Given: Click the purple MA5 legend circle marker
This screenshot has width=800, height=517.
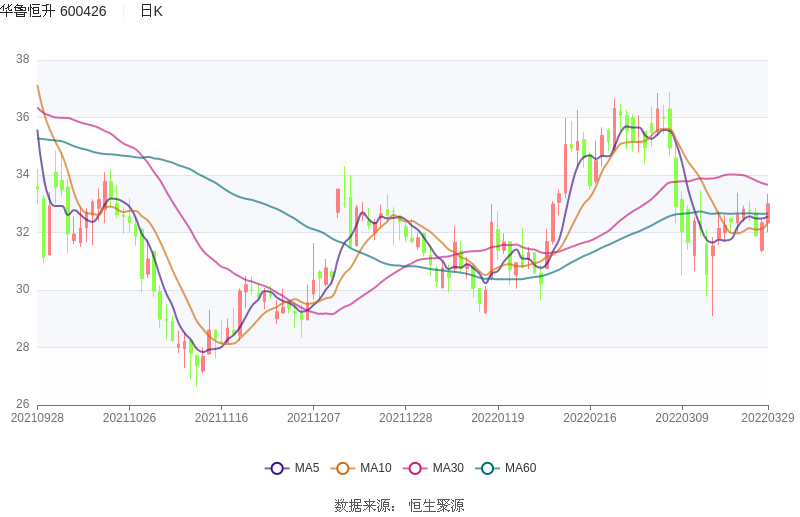Looking at the screenshot, I should [277, 468].
